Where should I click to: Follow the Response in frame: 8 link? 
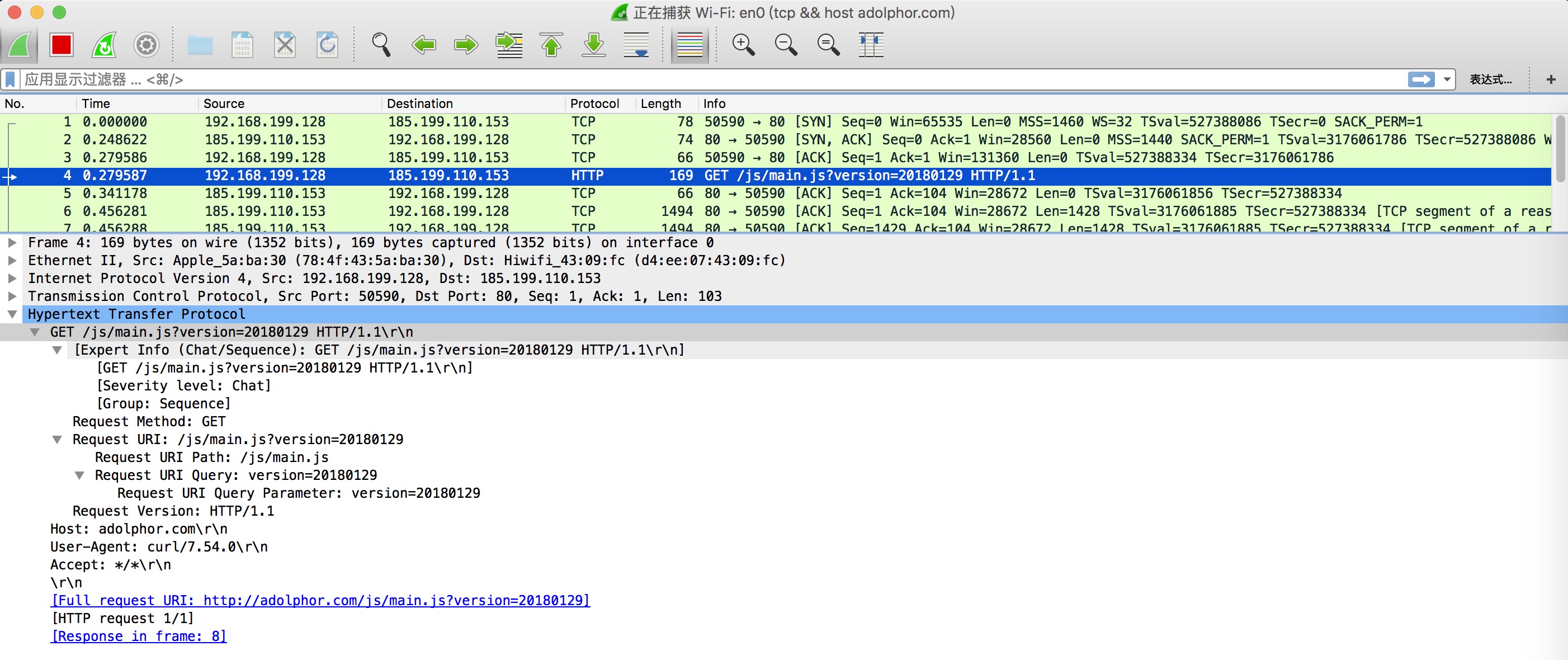click(138, 637)
